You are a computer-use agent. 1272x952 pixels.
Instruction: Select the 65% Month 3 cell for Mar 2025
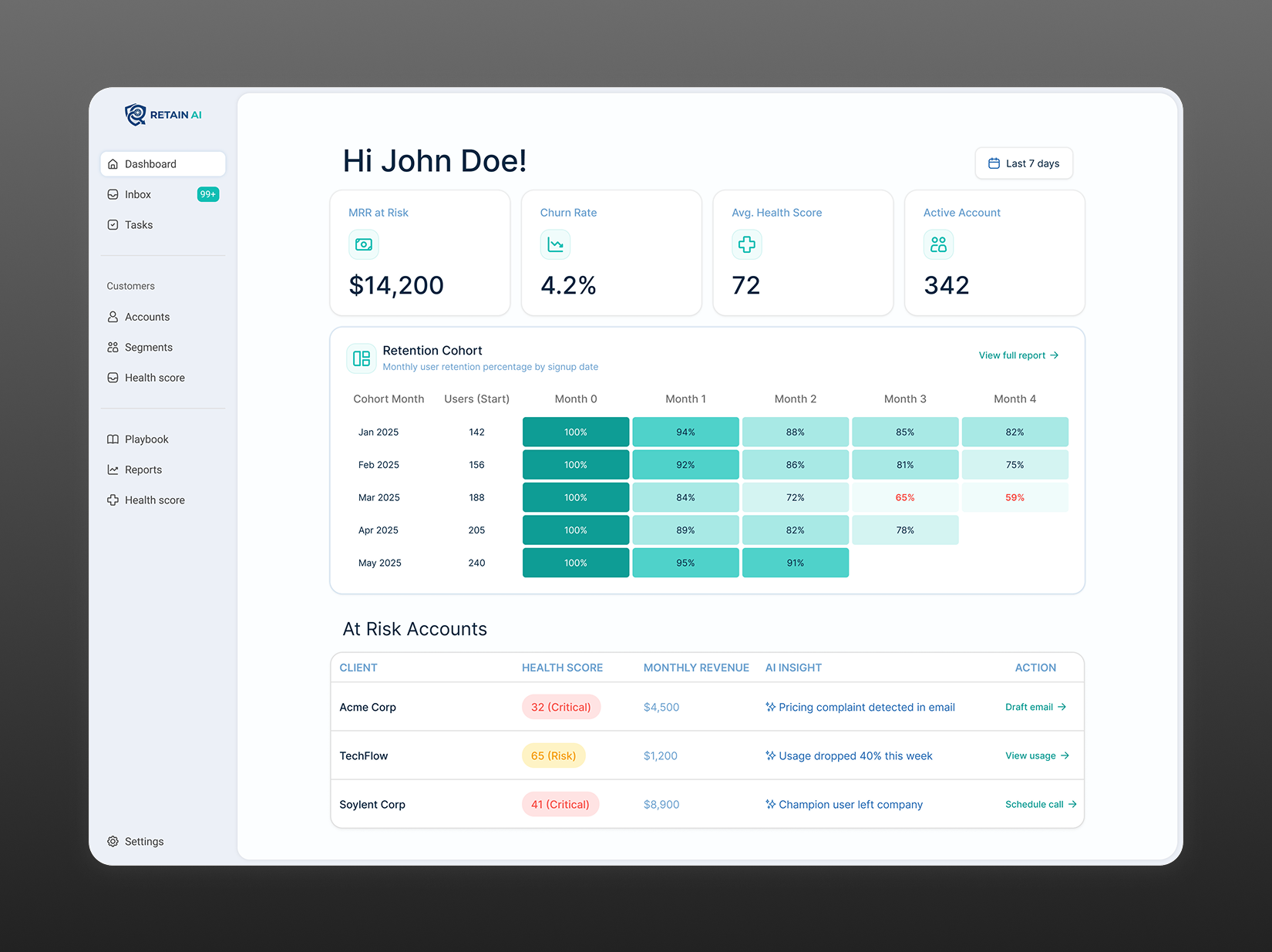tap(904, 497)
